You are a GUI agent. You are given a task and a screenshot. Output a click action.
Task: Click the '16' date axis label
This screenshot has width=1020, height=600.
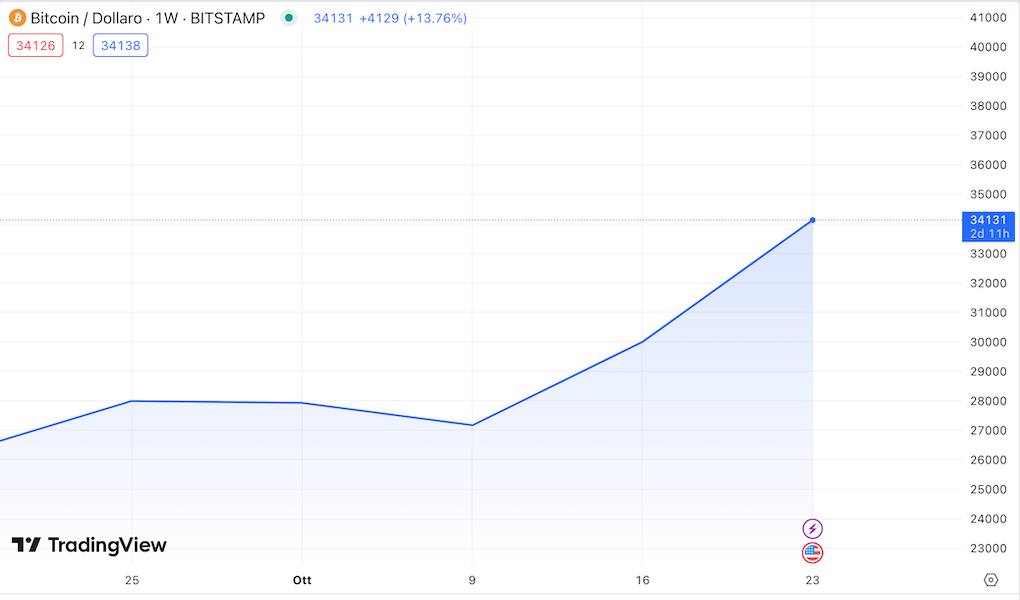pos(643,580)
